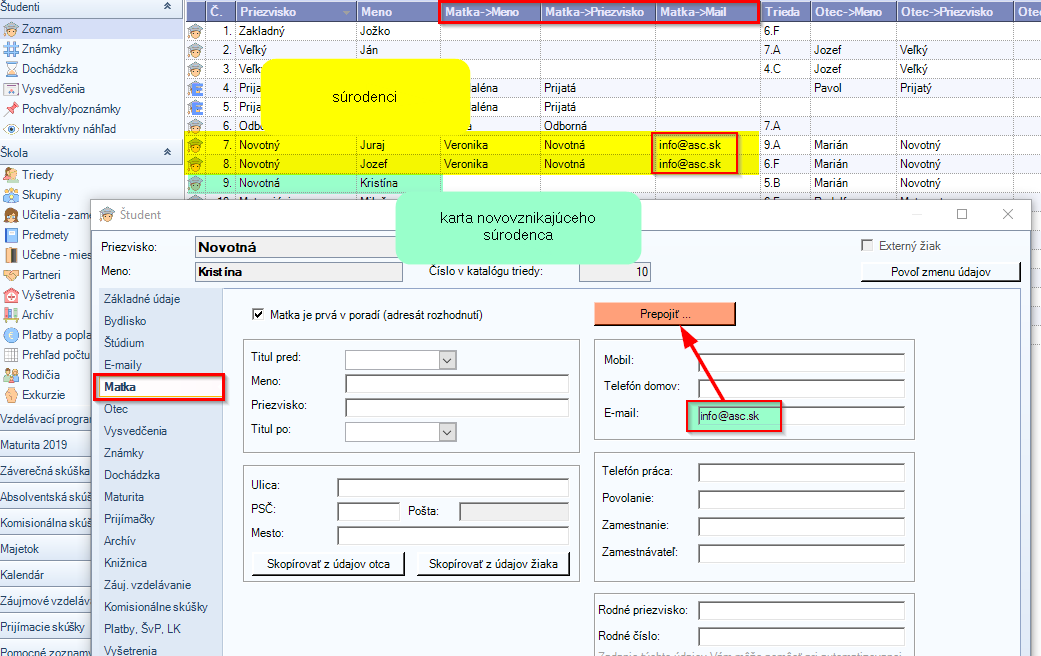
Task: Select Matka tab in Študent dialog
Action: [x=159, y=387]
